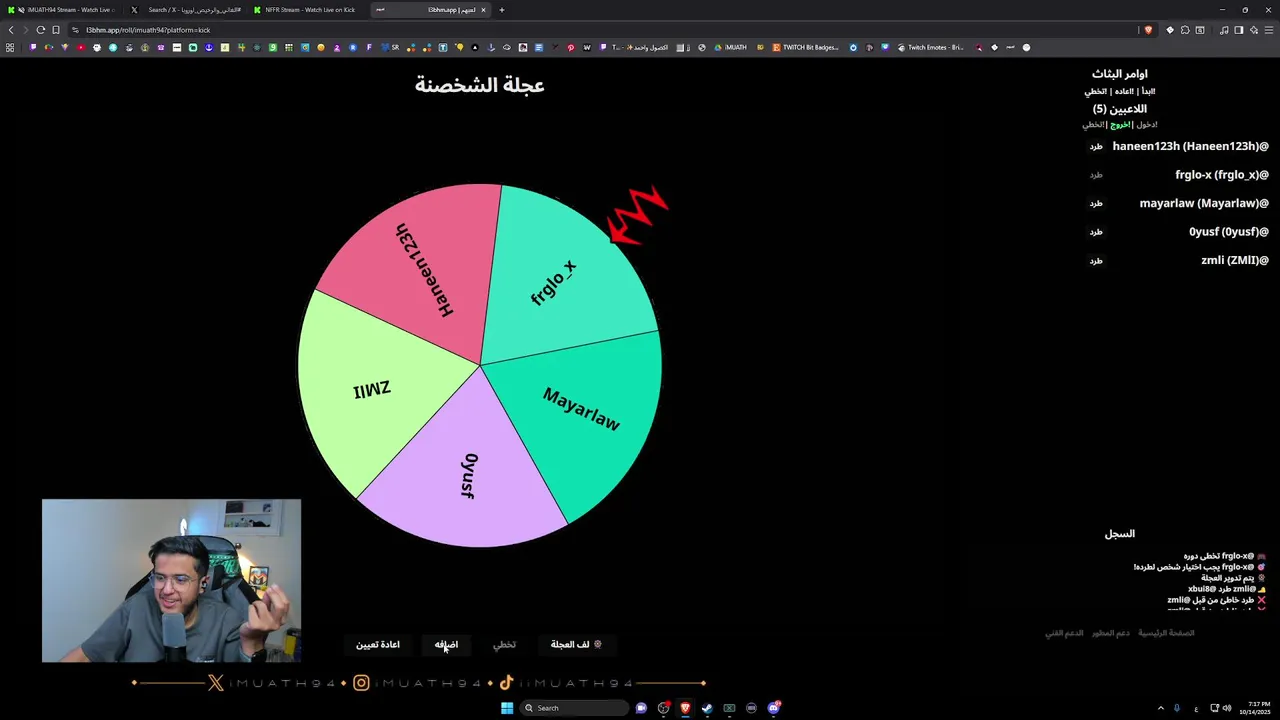This screenshot has width=1280, height=720.
Task: Open the دعم المطور developer support link
Action: tap(1110, 633)
